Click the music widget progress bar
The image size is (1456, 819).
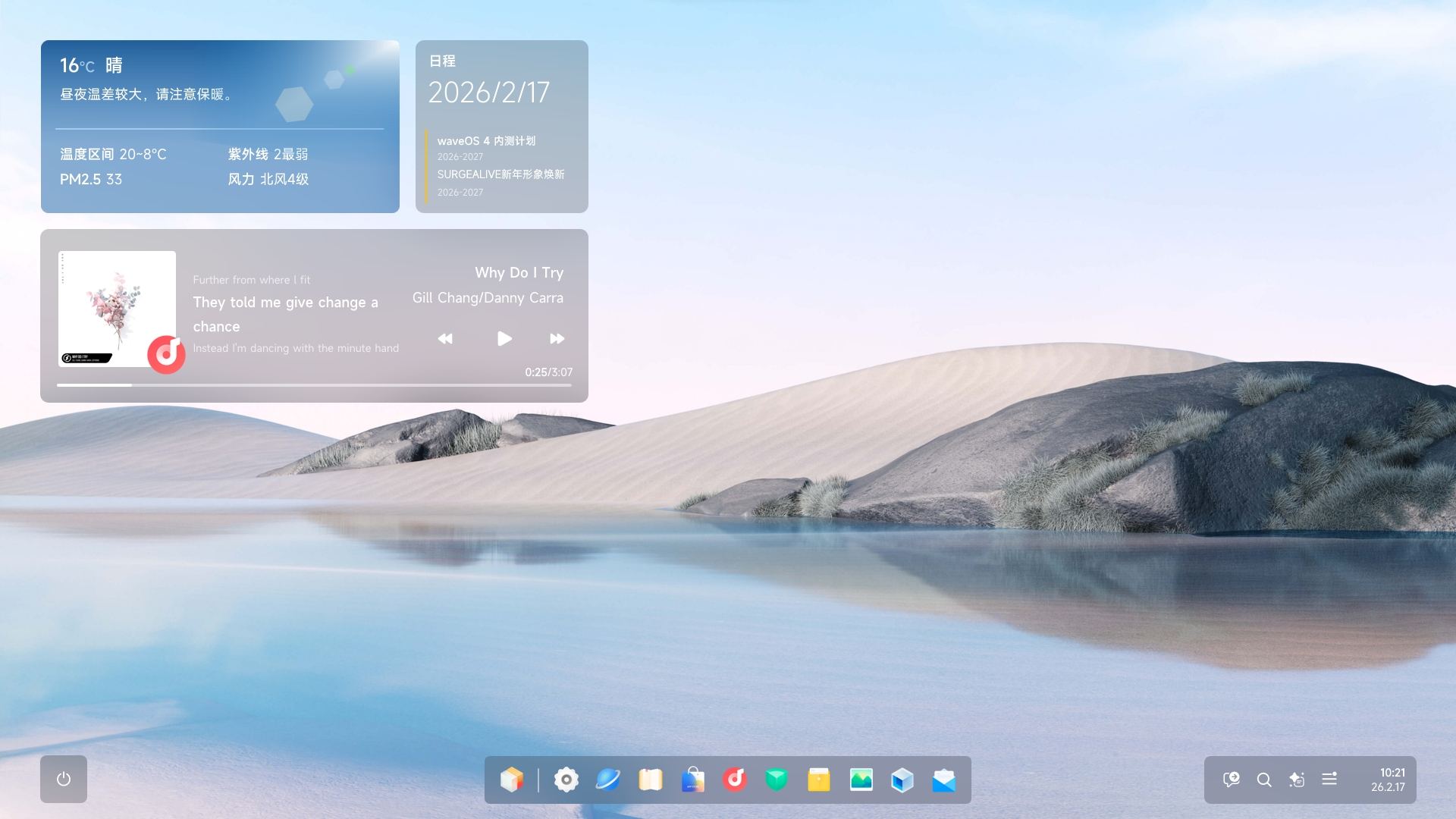point(314,385)
